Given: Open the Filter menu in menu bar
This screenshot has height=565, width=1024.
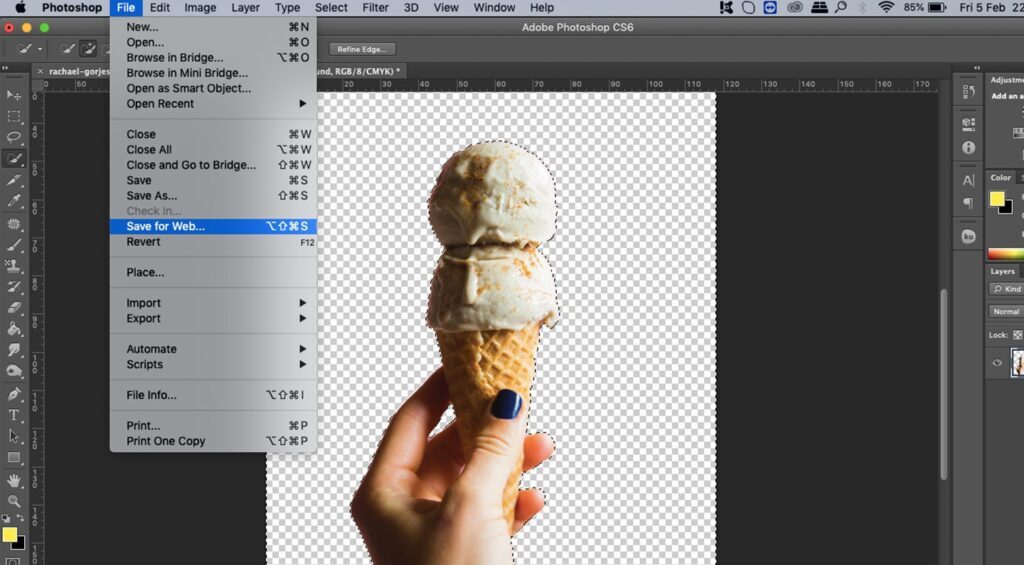Looking at the screenshot, I should (x=375, y=8).
